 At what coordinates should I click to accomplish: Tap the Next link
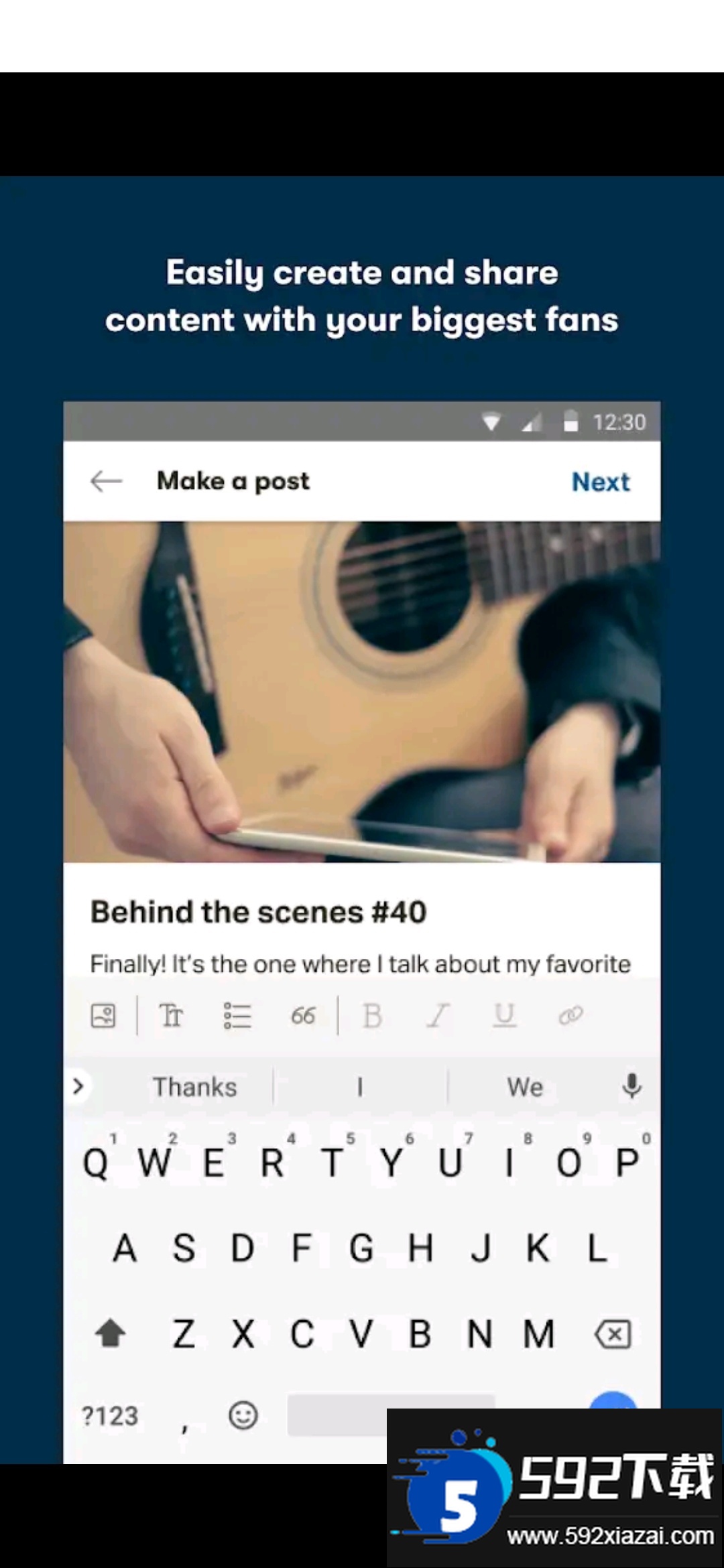click(601, 482)
